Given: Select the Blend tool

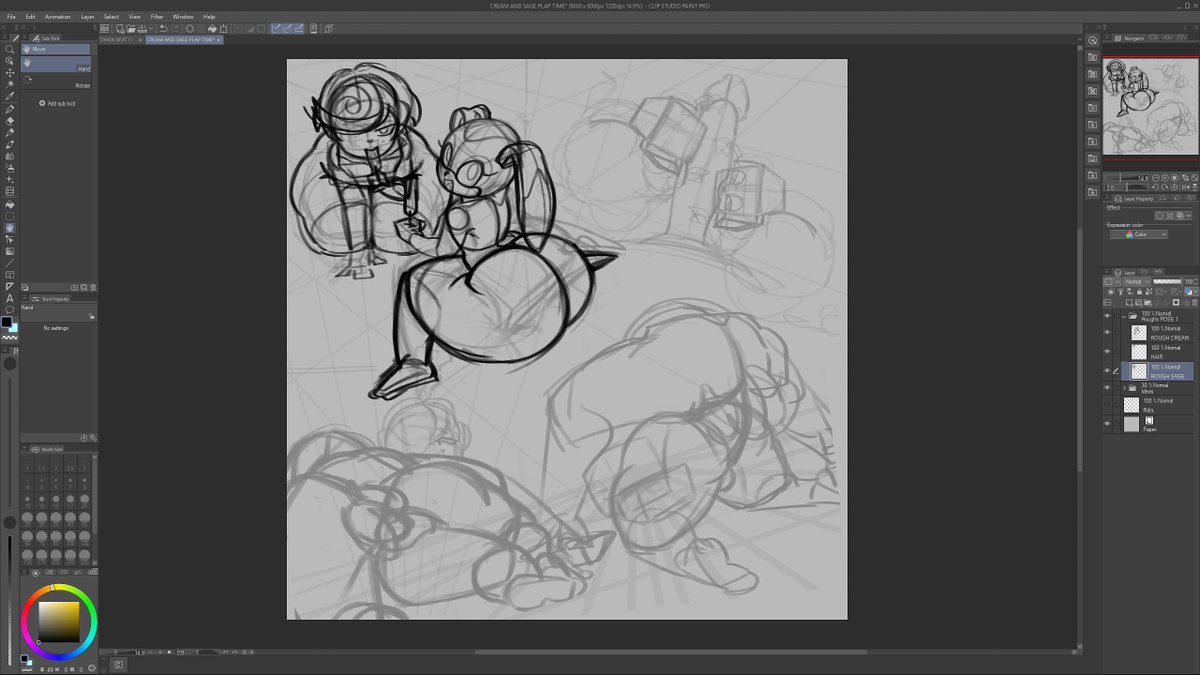Looking at the screenshot, I should [x=10, y=156].
